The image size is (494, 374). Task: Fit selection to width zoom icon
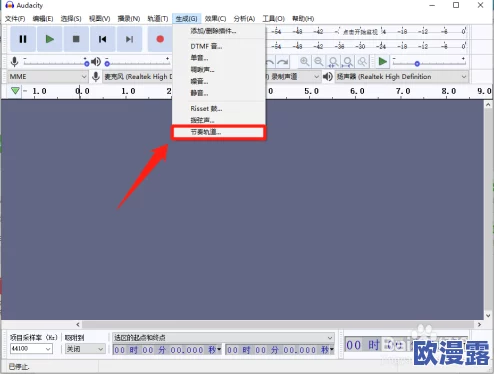(x=333, y=62)
